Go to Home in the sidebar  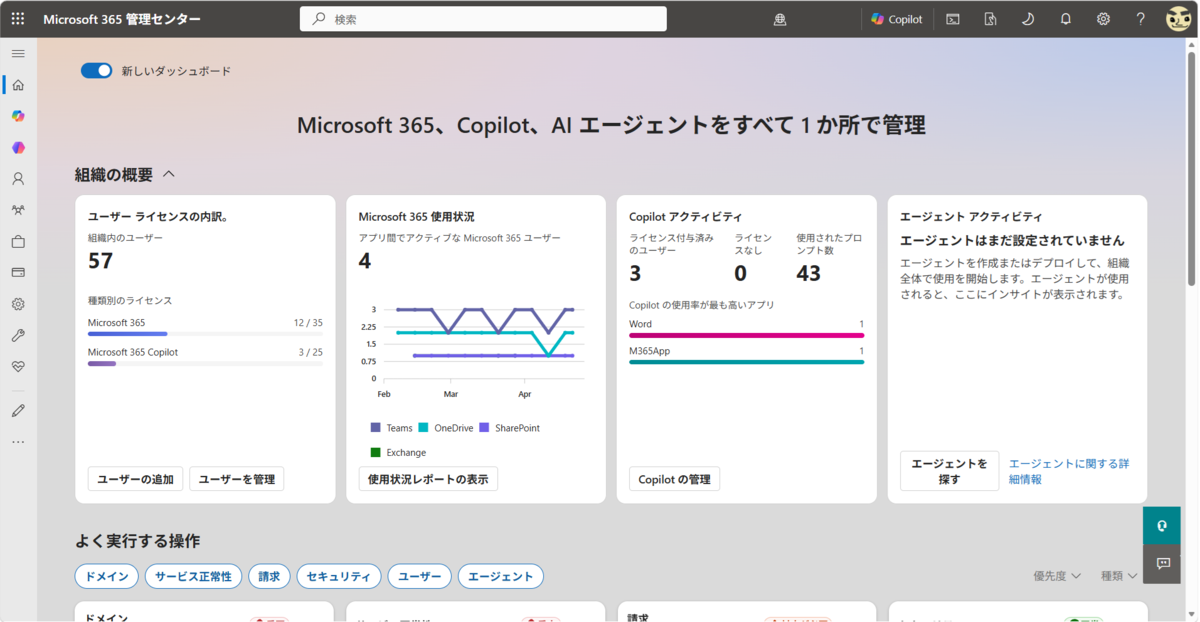[x=18, y=85]
